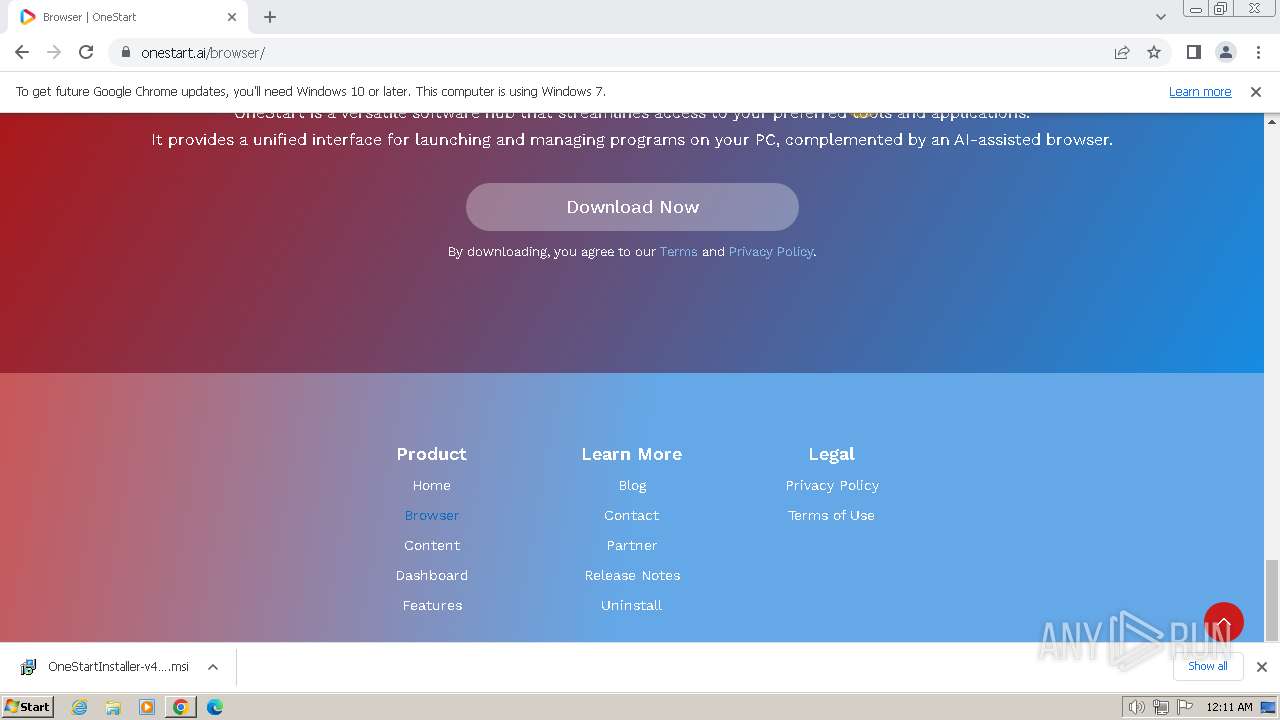Screen dimensions: 1280x720
Task: Go to Home in the Product footer
Action: (432, 486)
